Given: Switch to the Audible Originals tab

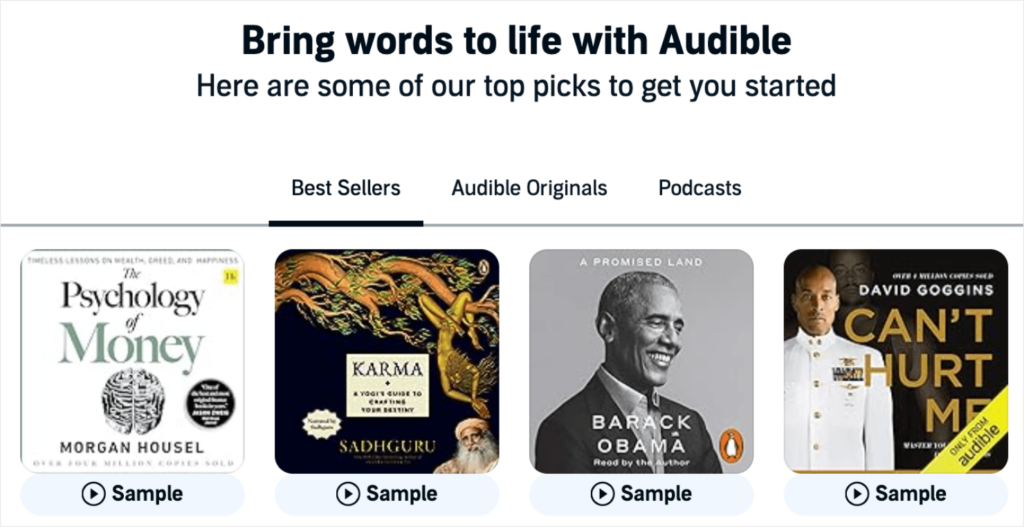Looking at the screenshot, I should pos(529,188).
